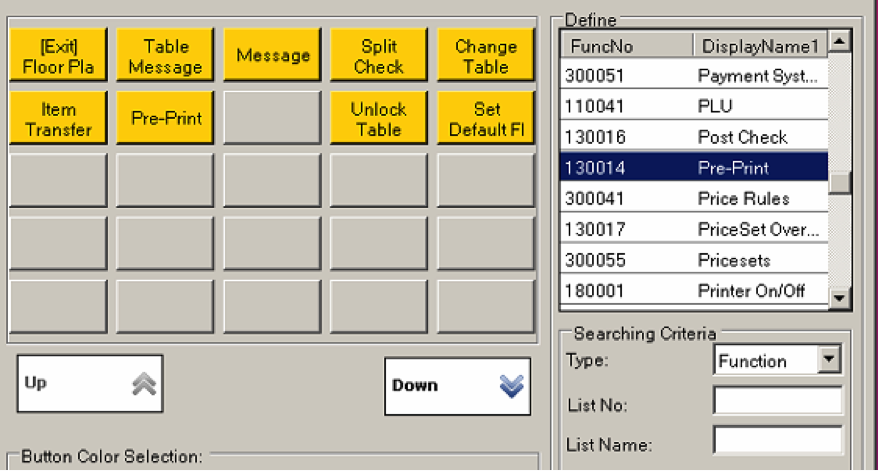Viewport: 879px width, 471px height.
Task: Select empty slot between Pre-Print and Unlock Table
Action: point(272,118)
